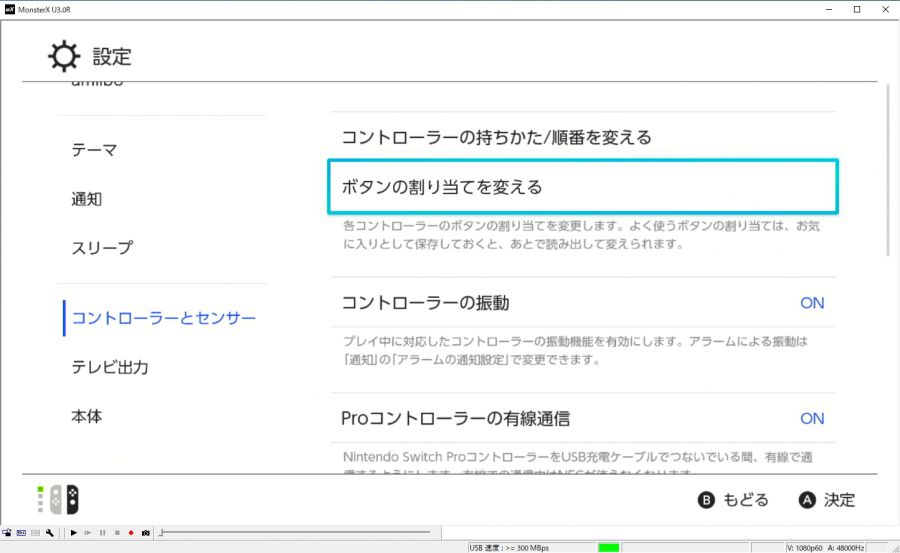This screenshot has width=900, height=553.
Task: Click もどる to go back
Action: click(x=746, y=500)
